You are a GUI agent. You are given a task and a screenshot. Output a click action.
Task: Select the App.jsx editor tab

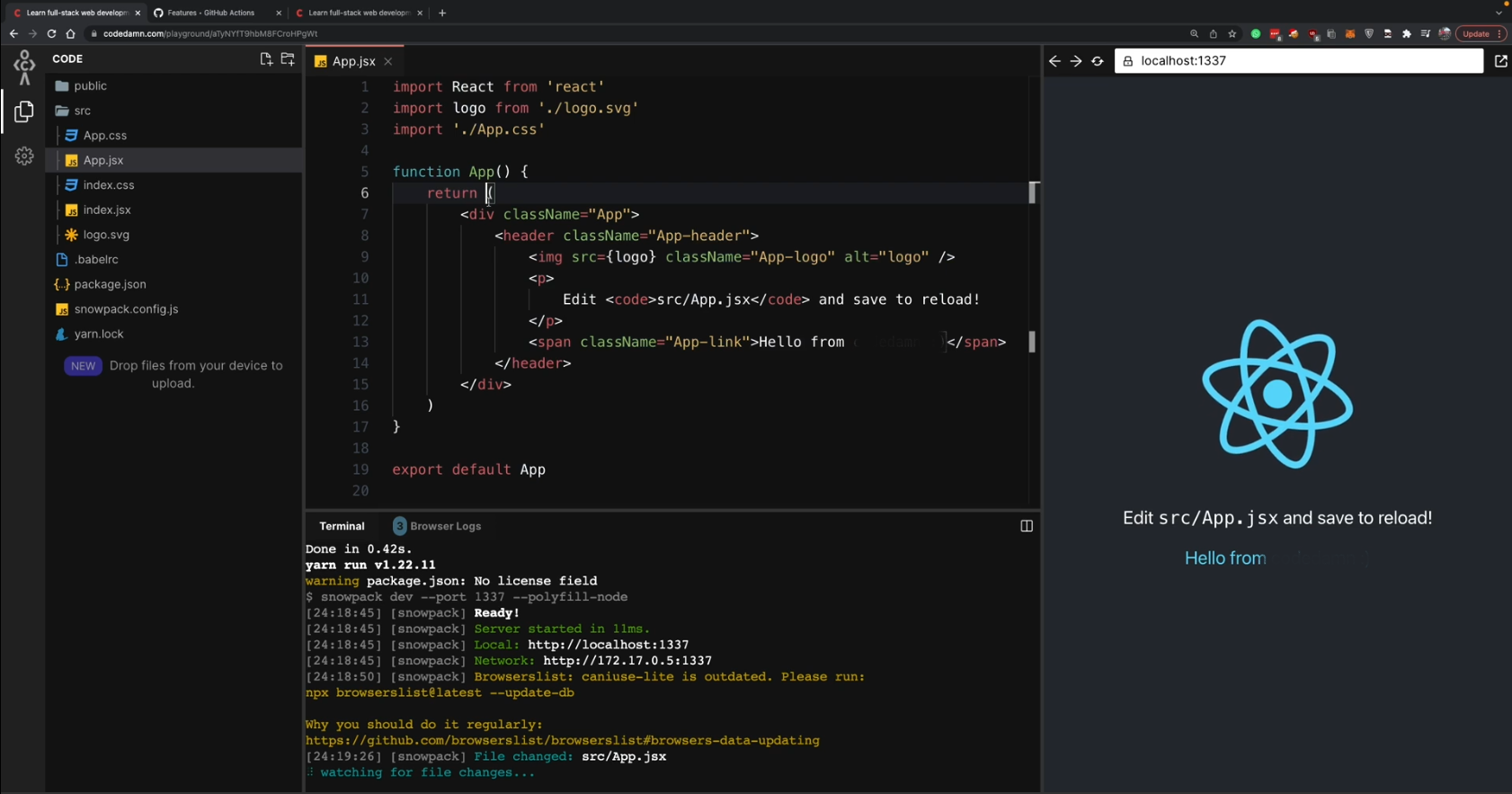coord(354,61)
